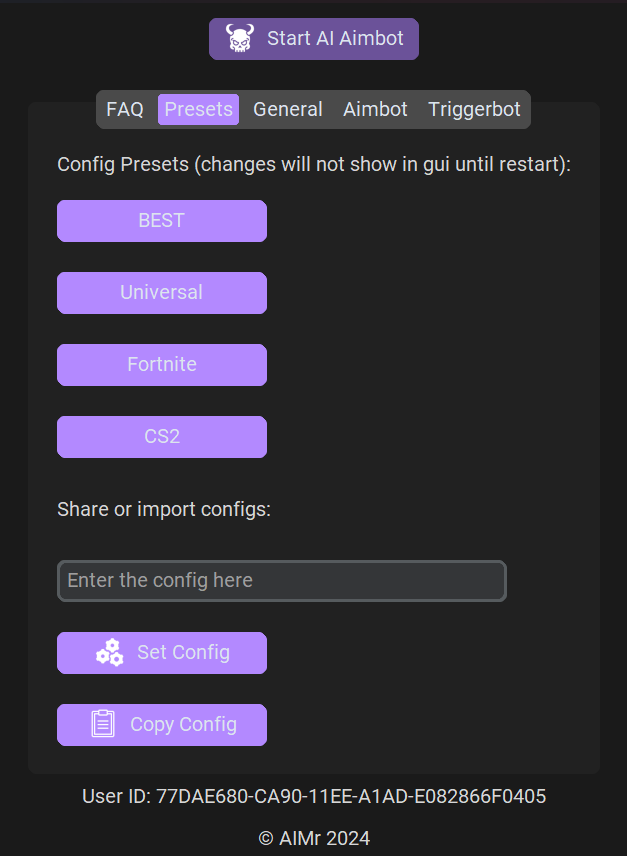
Task: Choose the Universal preset
Action: (x=162, y=293)
